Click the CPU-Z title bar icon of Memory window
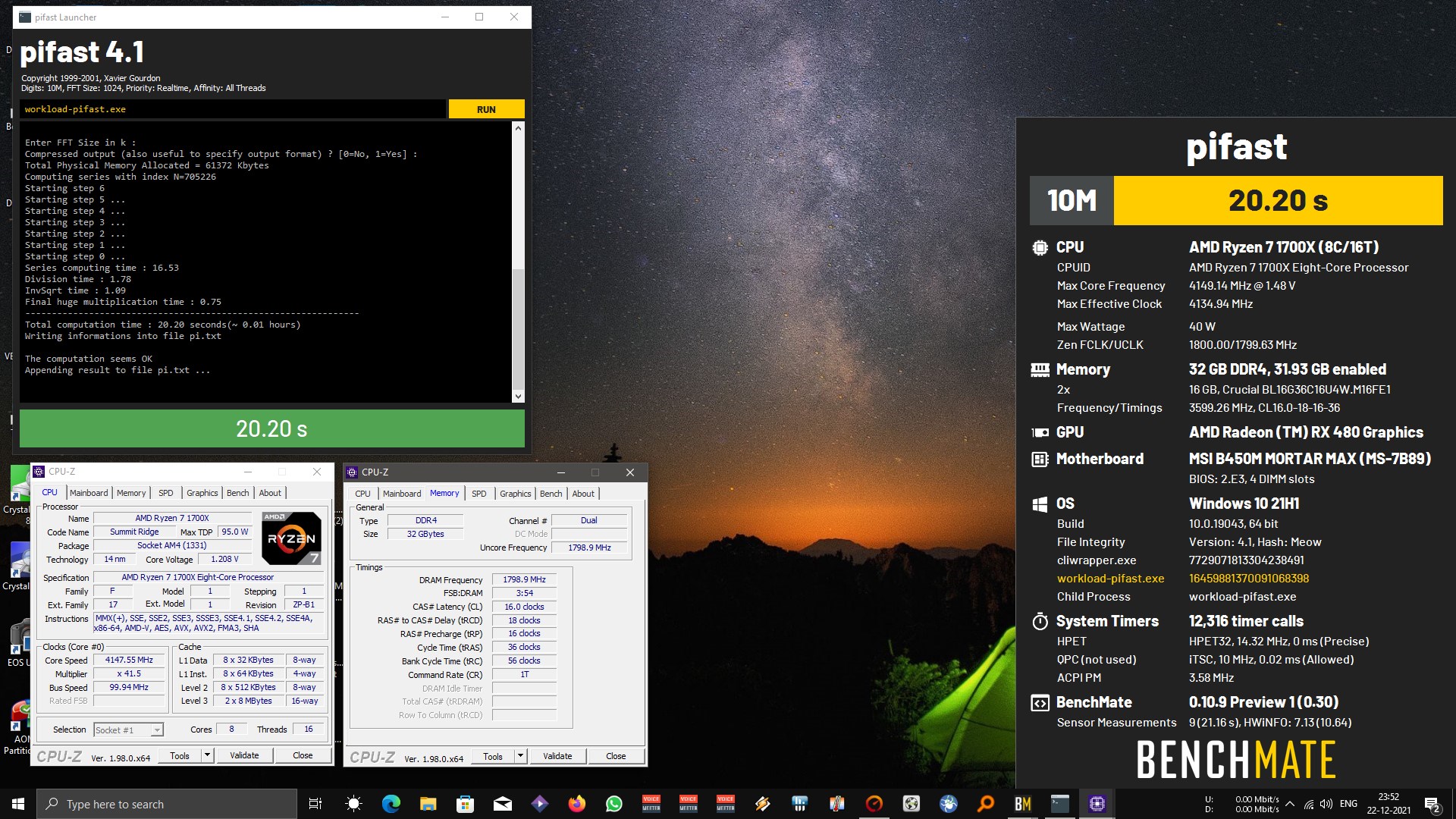This screenshot has height=819, width=1456. point(352,472)
